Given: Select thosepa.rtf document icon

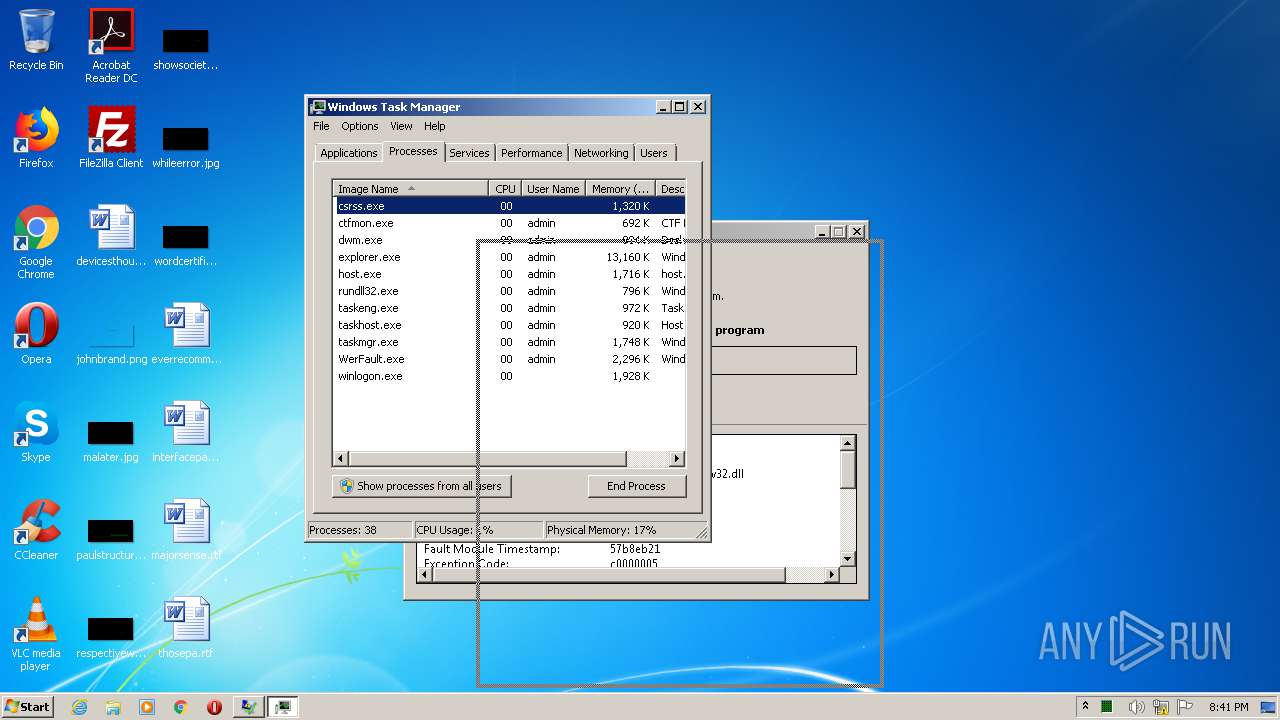Looking at the screenshot, I should coord(186,628).
